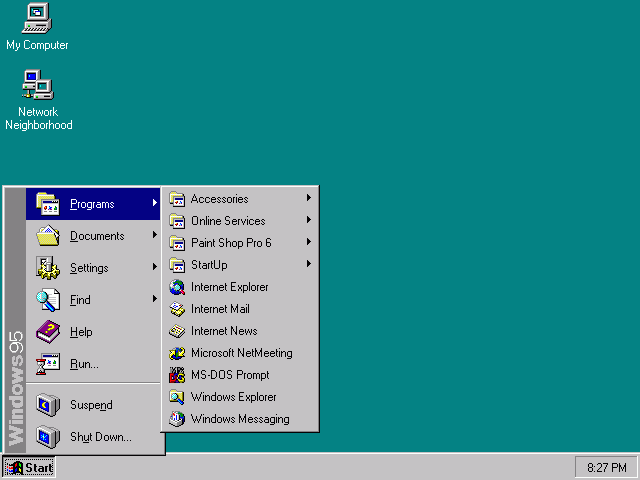The width and height of the screenshot is (640, 480).
Task: Expand the Settings submenu arrow
Action: pos(155,267)
